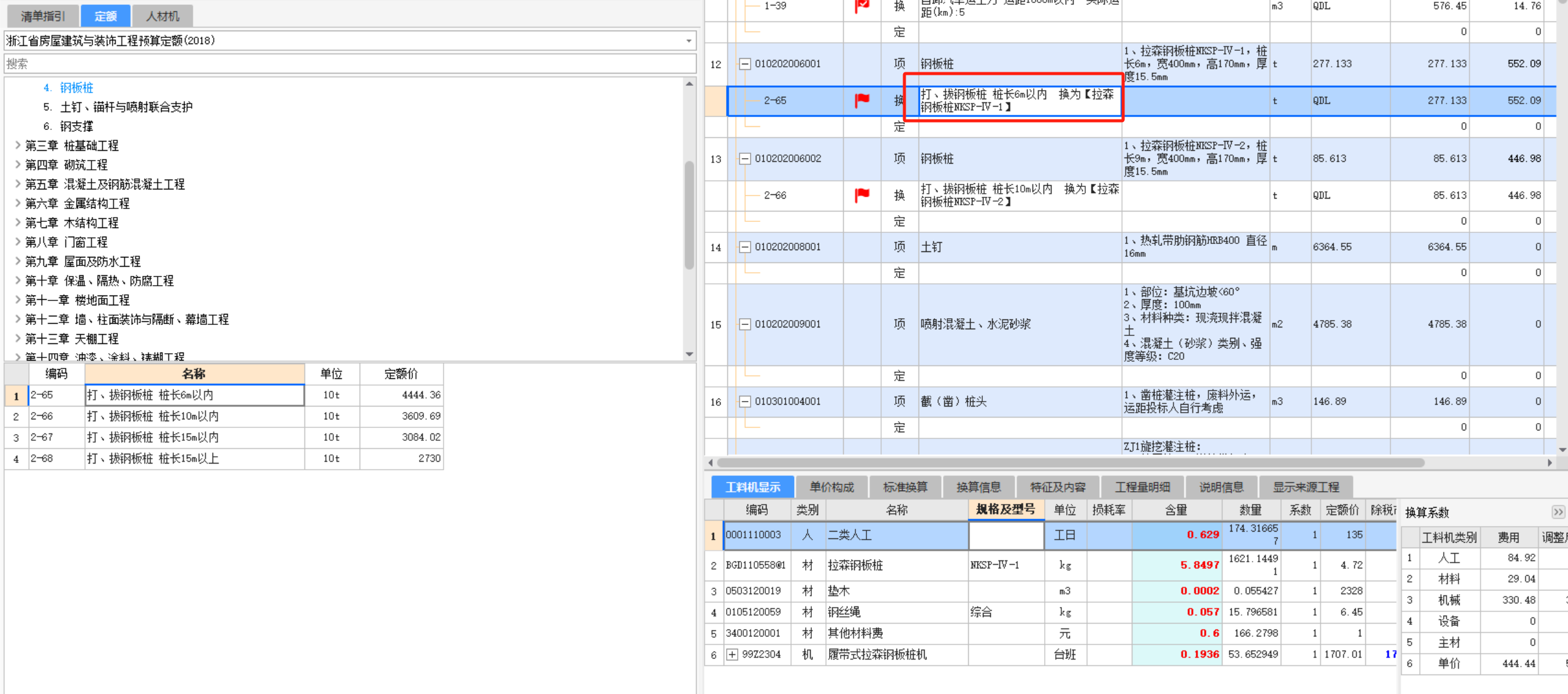
Task: Click empty 规格及型号 cell of 二类人工
Action: [1006, 535]
